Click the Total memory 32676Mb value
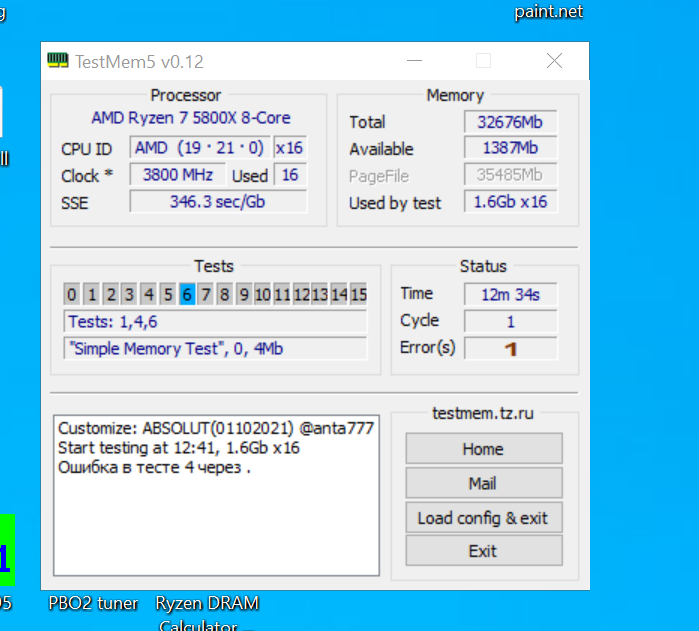The image size is (699, 631). tap(510, 122)
